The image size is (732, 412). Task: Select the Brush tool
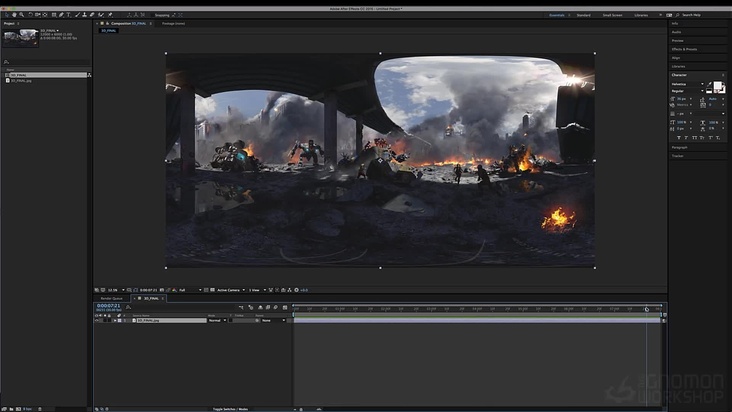[x=77, y=15]
